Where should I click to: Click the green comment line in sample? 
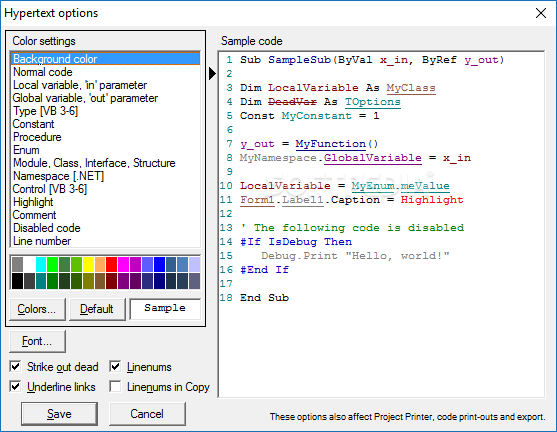coord(352,228)
